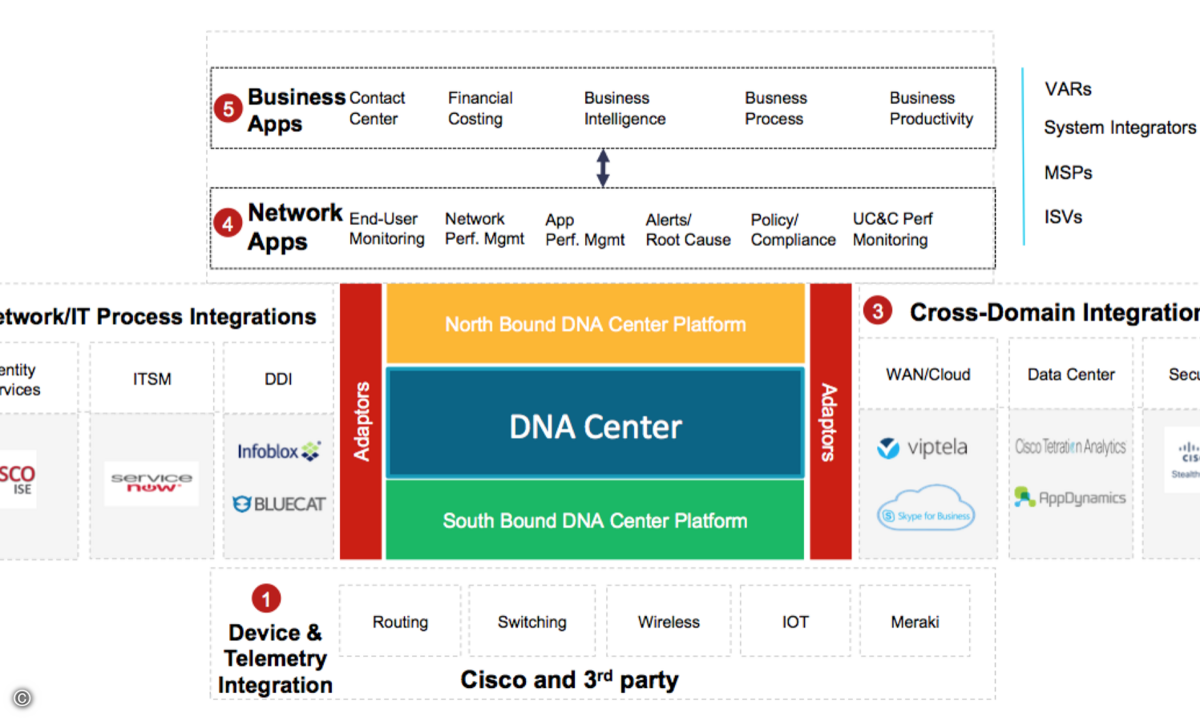
Task: Click Financial Costing in Business Apps
Action: (x=480, y=108)
